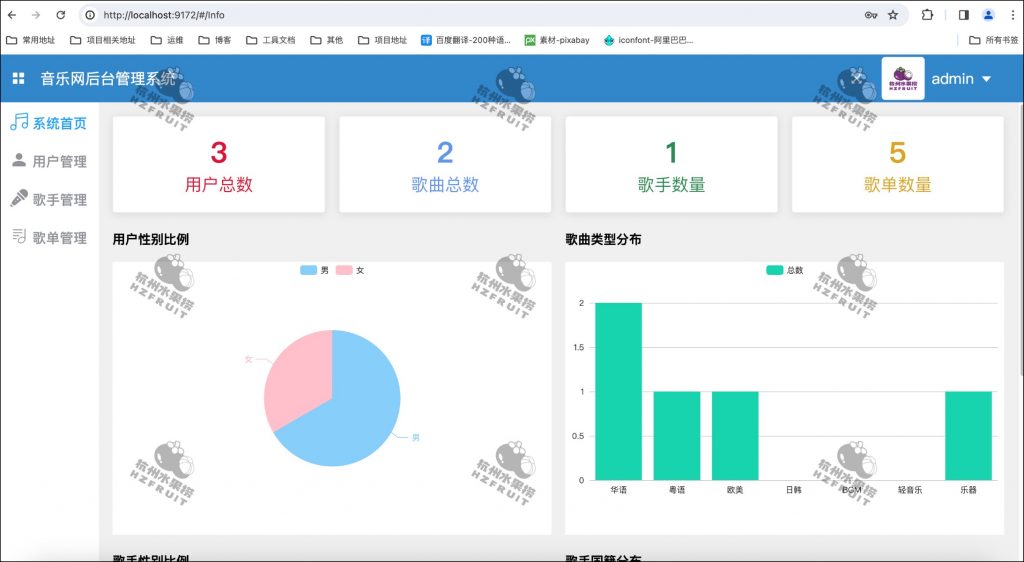Viewport: 1024px width, 562px height.
Task: Open the 工具文档 bookmark folder
Action: tap(270, 40)
